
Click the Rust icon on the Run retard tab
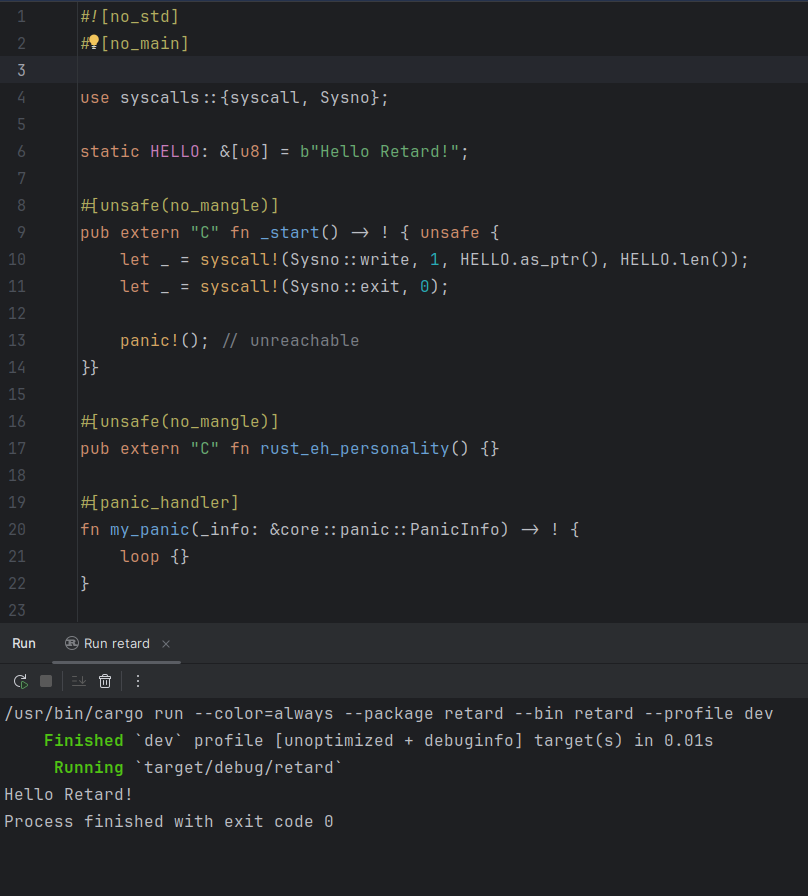tap(71, 643)
